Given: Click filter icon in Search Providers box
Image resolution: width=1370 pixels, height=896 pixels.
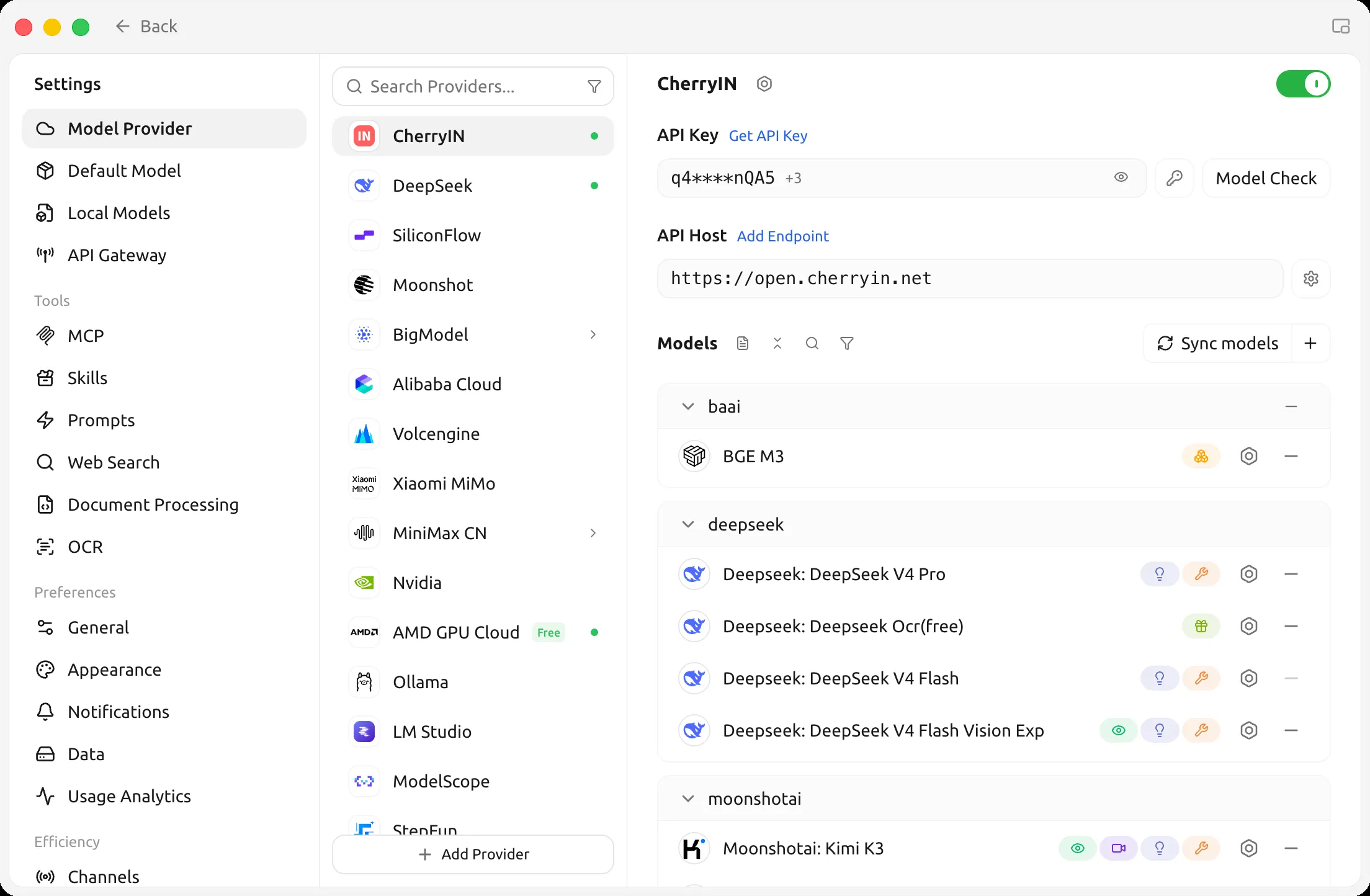Looking at the screenshot, I should (594, 86).
